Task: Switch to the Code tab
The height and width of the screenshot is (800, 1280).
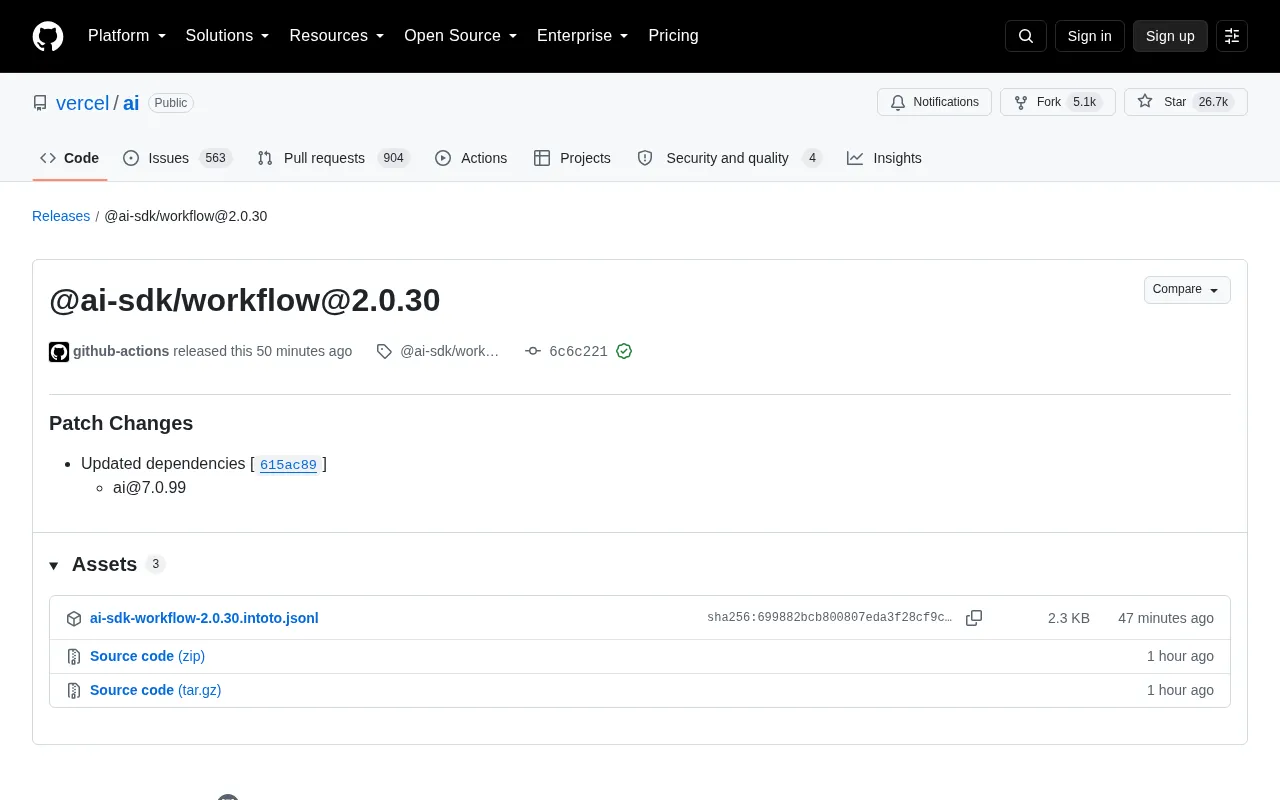Action: coord(70,158)
